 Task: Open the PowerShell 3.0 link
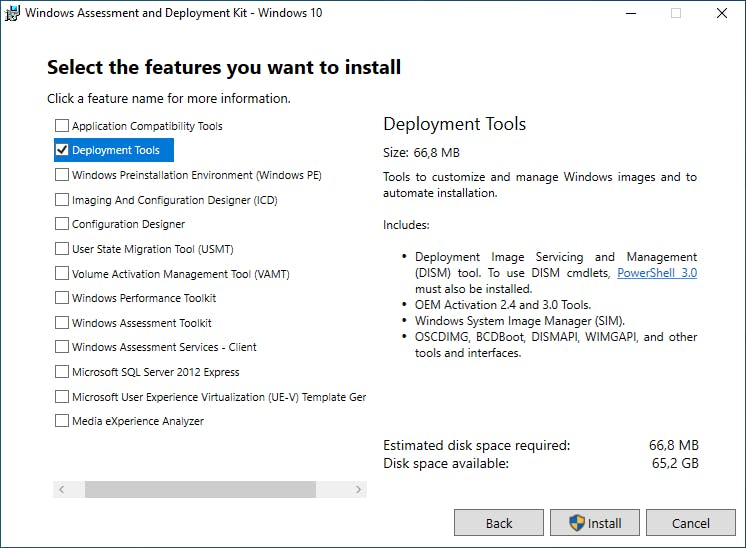pos(657,273)
